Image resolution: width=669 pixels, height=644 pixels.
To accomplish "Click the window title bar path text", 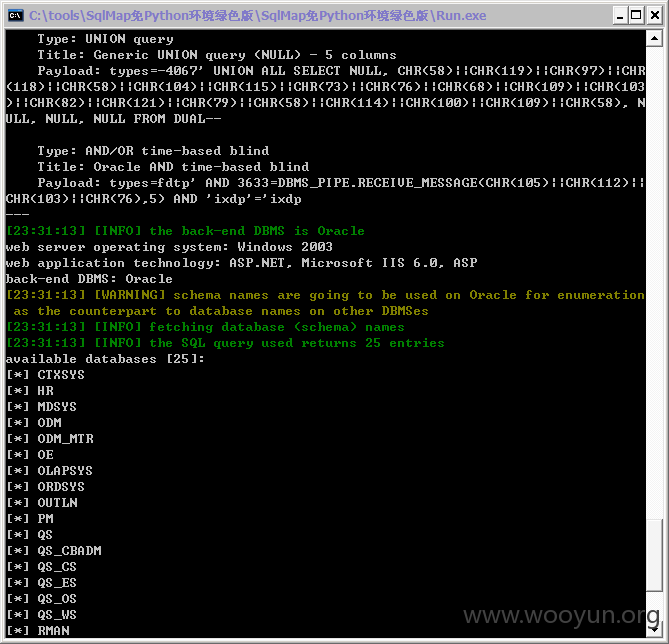I will tap(257, 16).
